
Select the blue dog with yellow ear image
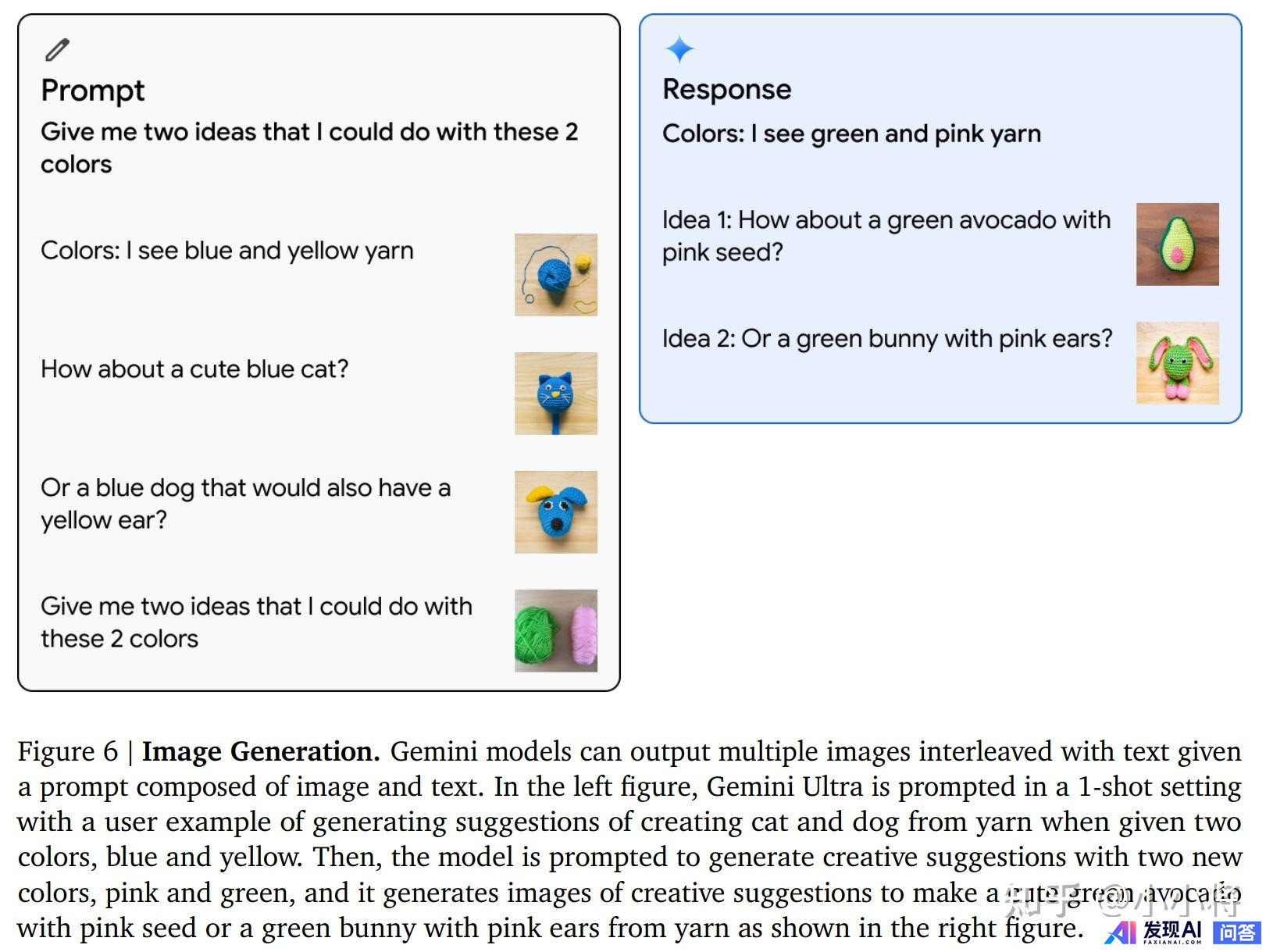tap(555, 512)
